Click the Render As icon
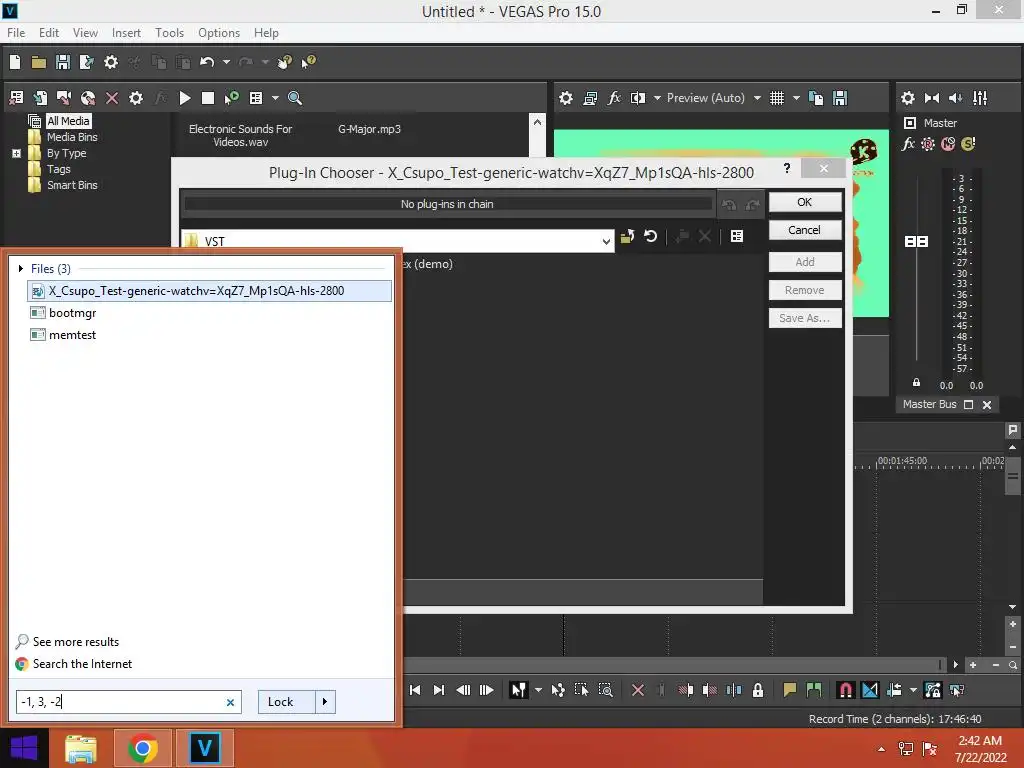The height and width of the screenshot is (768, 1024). point(86,62)
